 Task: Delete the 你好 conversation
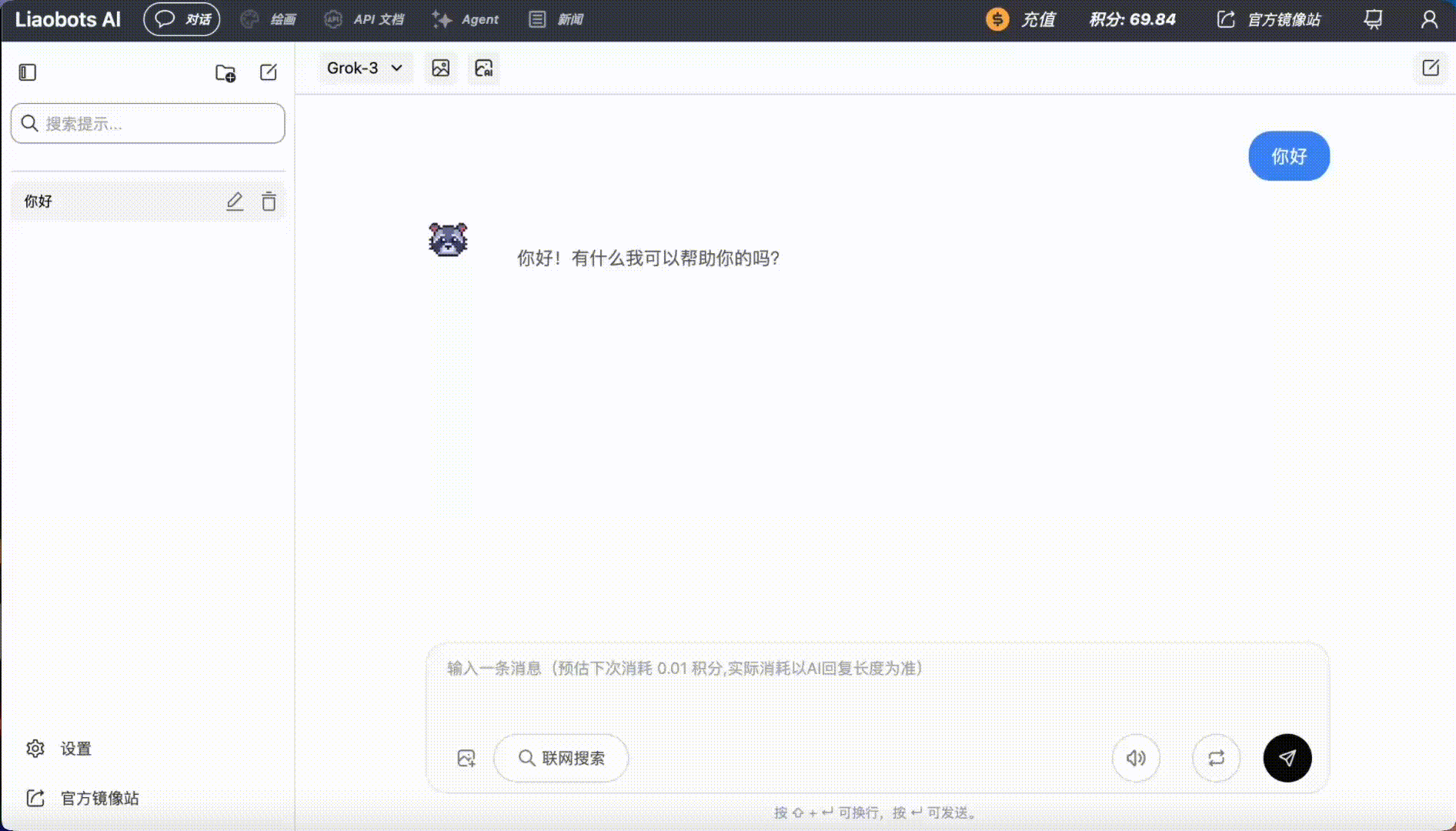click(x=269, y=201)
